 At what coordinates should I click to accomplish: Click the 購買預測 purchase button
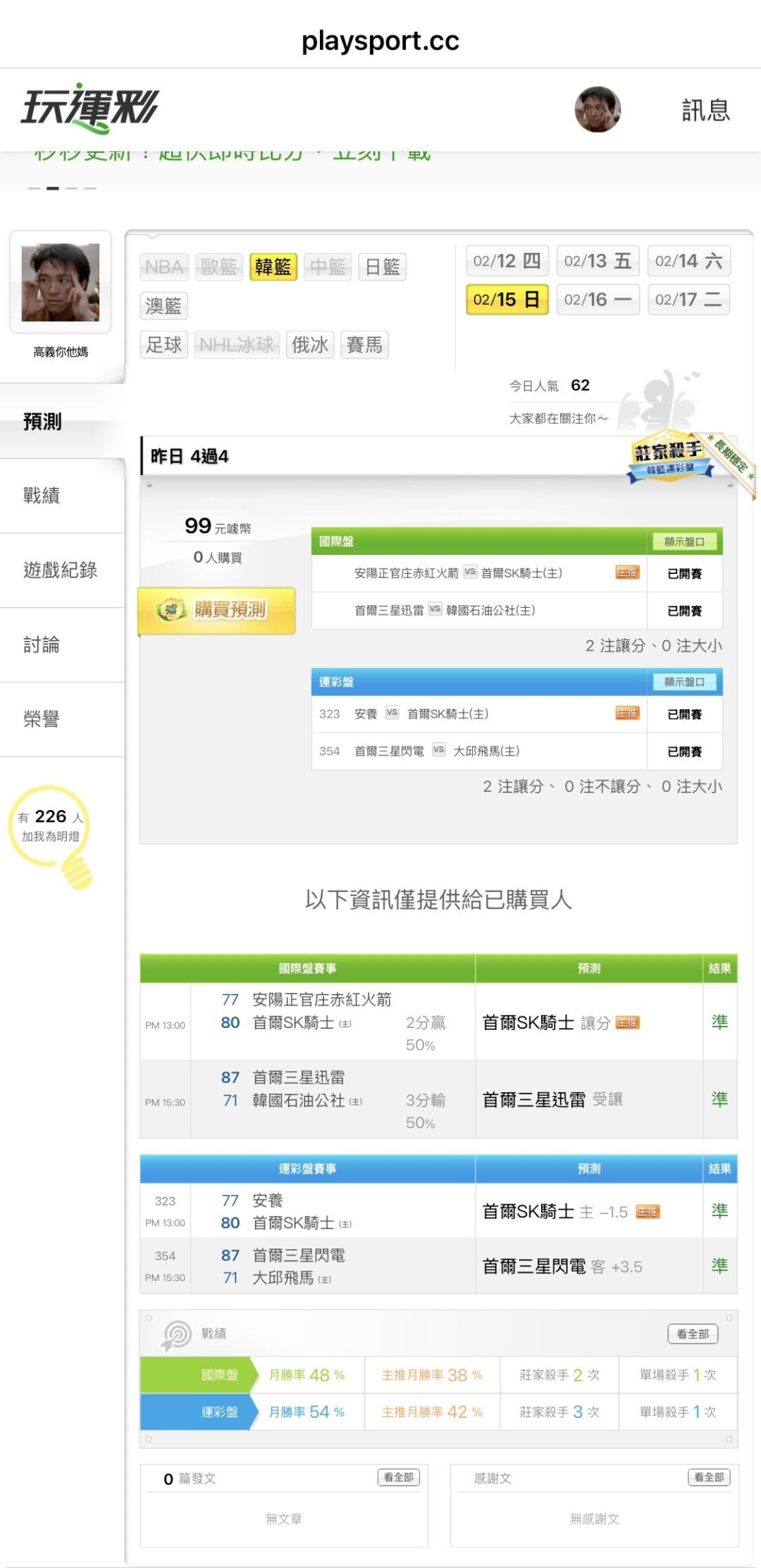[217, 611]
